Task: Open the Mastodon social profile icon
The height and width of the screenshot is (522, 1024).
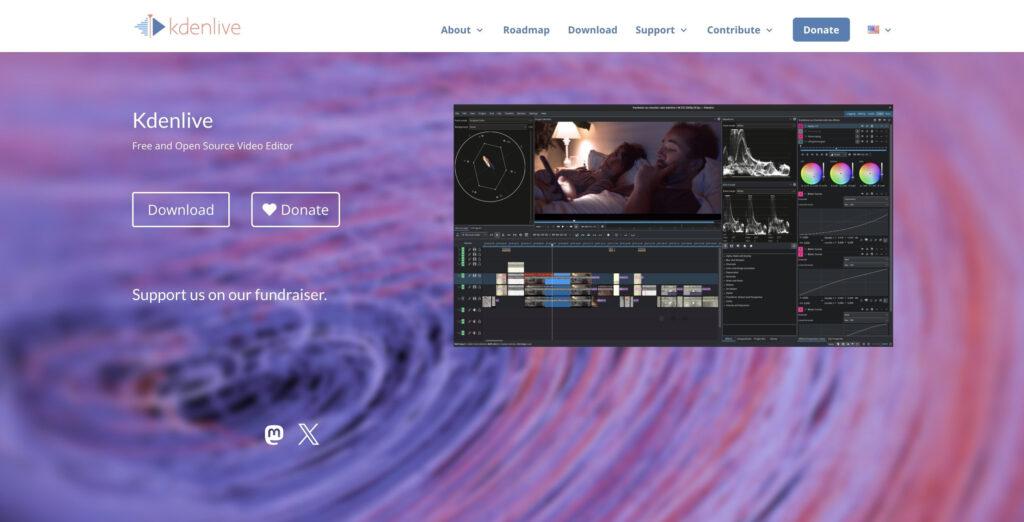Action: point(273,434)
